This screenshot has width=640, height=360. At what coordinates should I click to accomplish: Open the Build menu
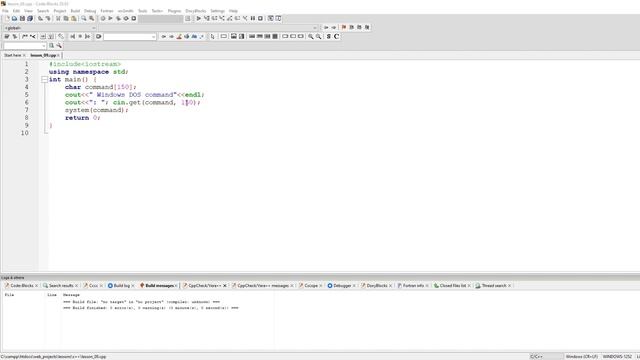(76, 11)
